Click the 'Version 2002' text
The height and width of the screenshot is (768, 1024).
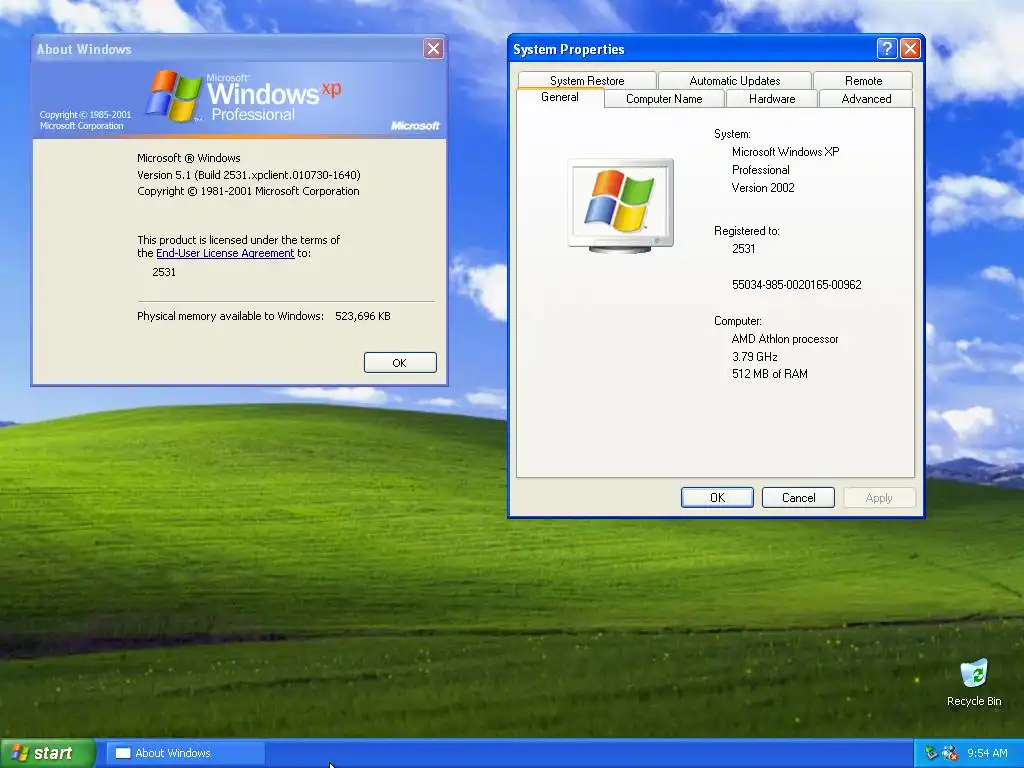coord(763,188)
